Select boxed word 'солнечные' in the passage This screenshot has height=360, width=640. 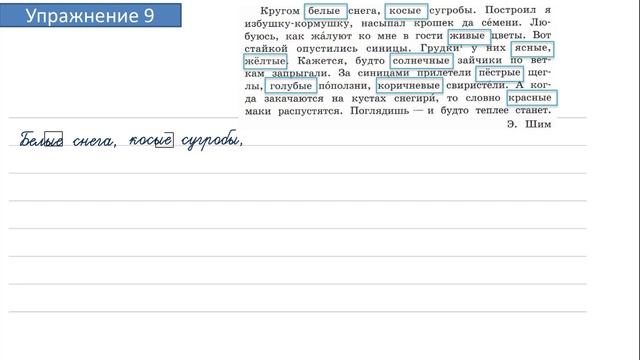click(x=421, y=61)
